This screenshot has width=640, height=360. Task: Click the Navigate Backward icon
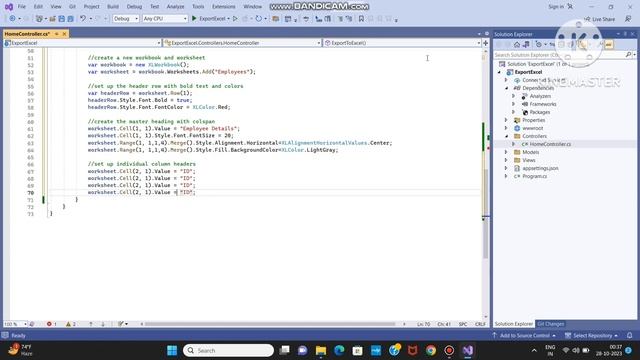(x=12, y=19)
